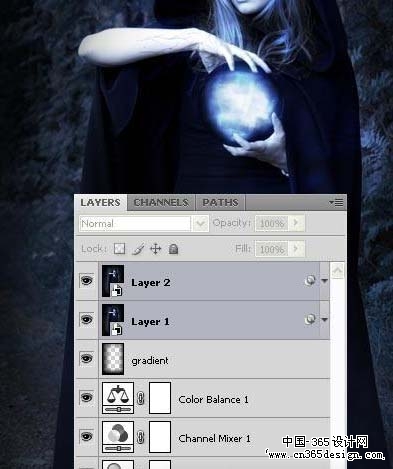Collapse the Layer 2 smart filters arrow
Screen dimensions: 393x469
tap(324, 281)
